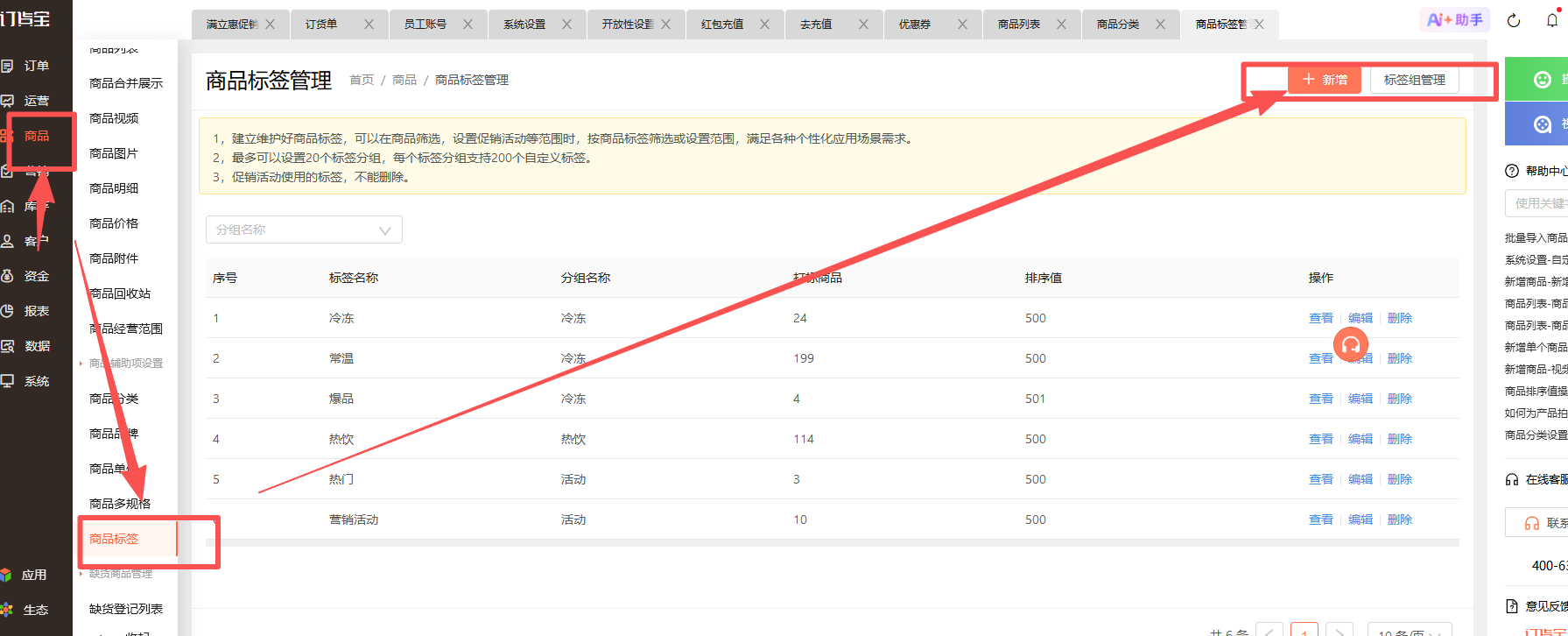Click 删除 for the 热门 tag row

[x=1399, y=479]
